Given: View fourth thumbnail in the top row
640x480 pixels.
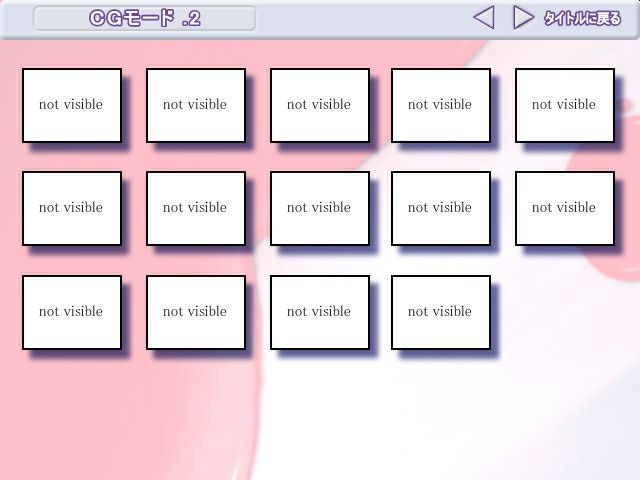Looking at the screenshot, I should pyautogui.click(x=441, y=105).
